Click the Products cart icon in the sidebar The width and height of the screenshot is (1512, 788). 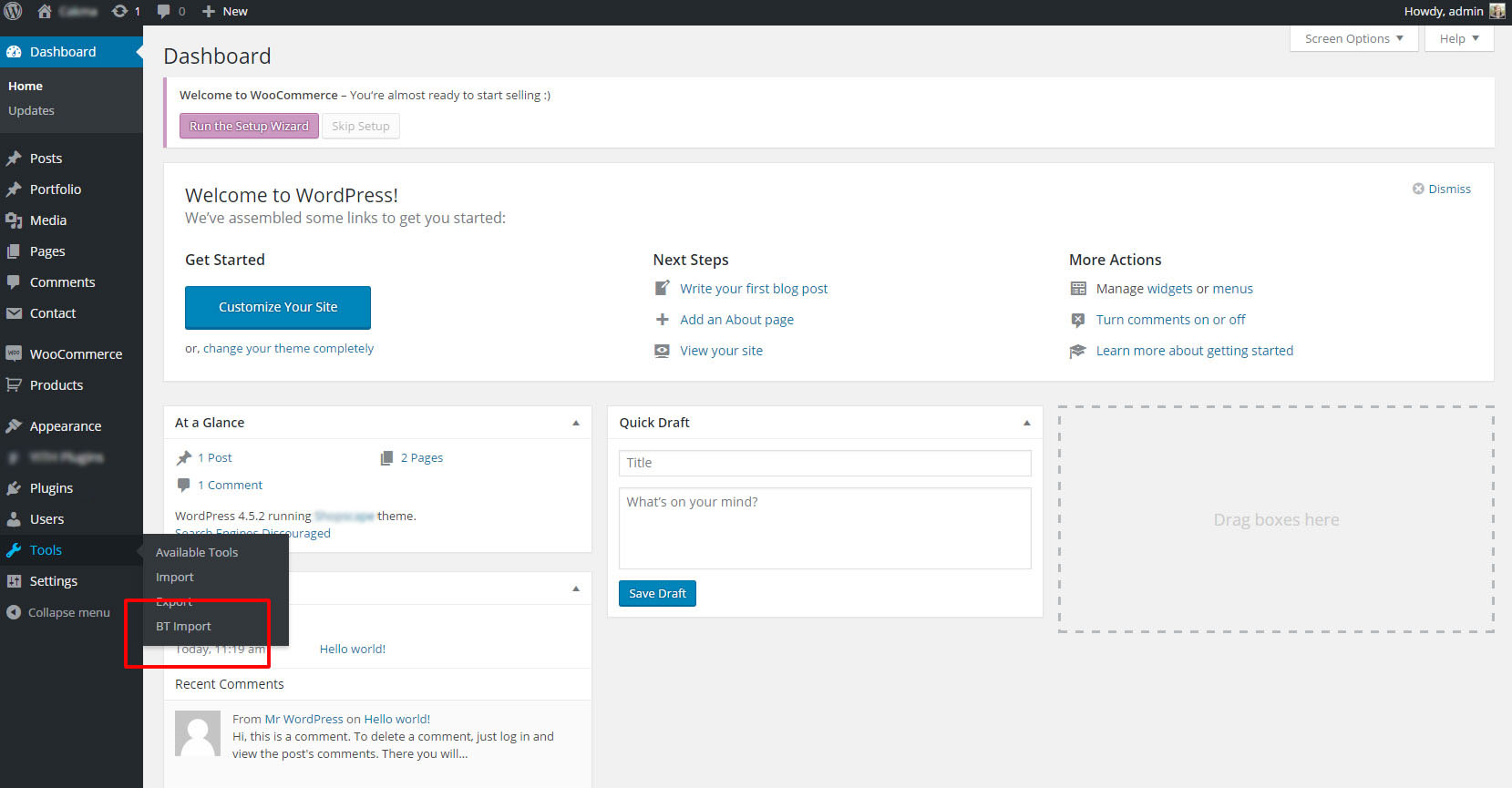point(14,385)
